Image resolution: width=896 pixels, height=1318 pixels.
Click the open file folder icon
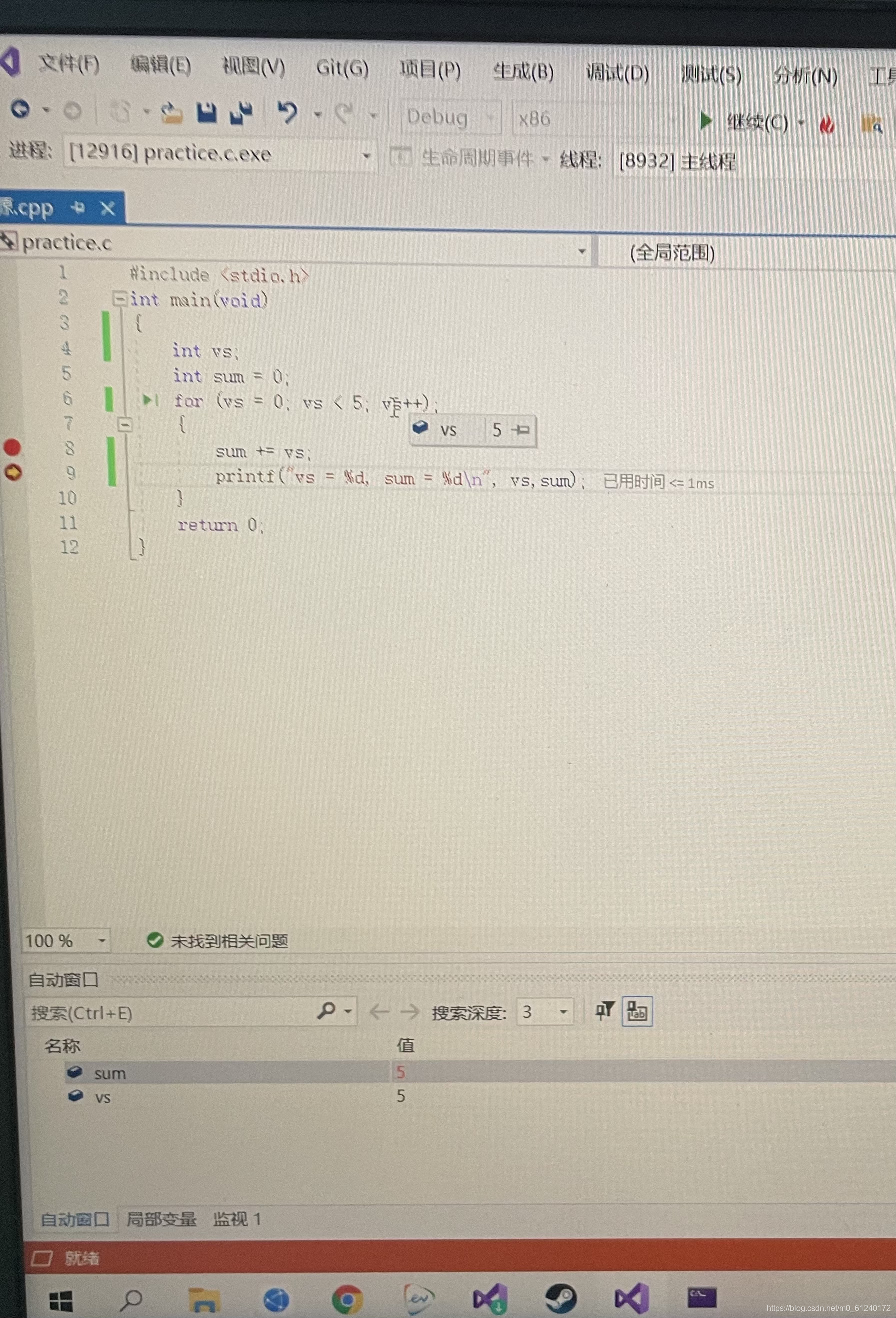[172, 113]
